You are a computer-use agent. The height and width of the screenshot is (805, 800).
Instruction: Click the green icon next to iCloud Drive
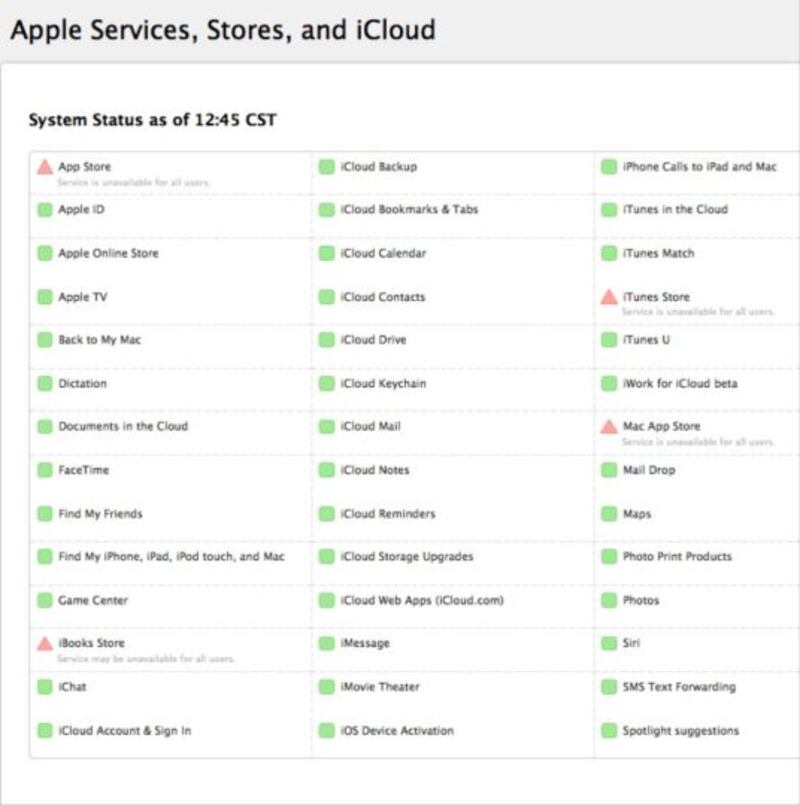[327, 340]
